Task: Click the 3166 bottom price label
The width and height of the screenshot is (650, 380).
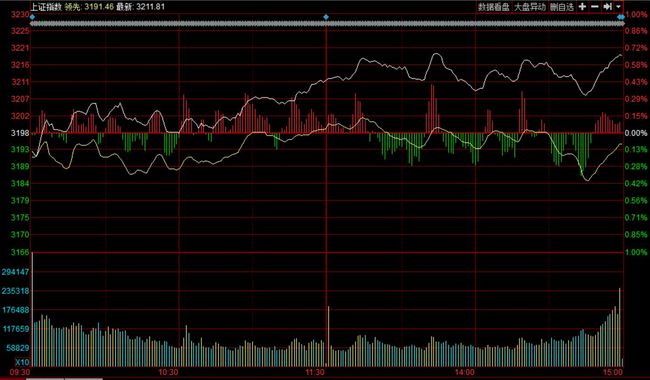Action: pyautogui.click(x=20, y=252)
